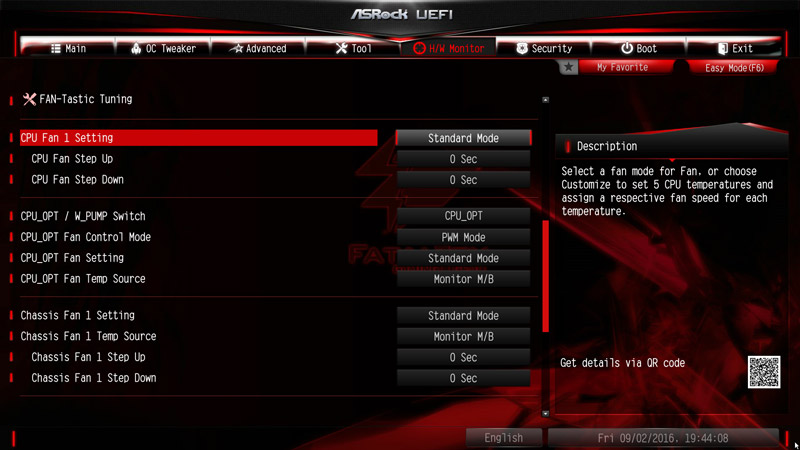
Task: Click the power icon on the Boot tab
Action: click(627, 48)
